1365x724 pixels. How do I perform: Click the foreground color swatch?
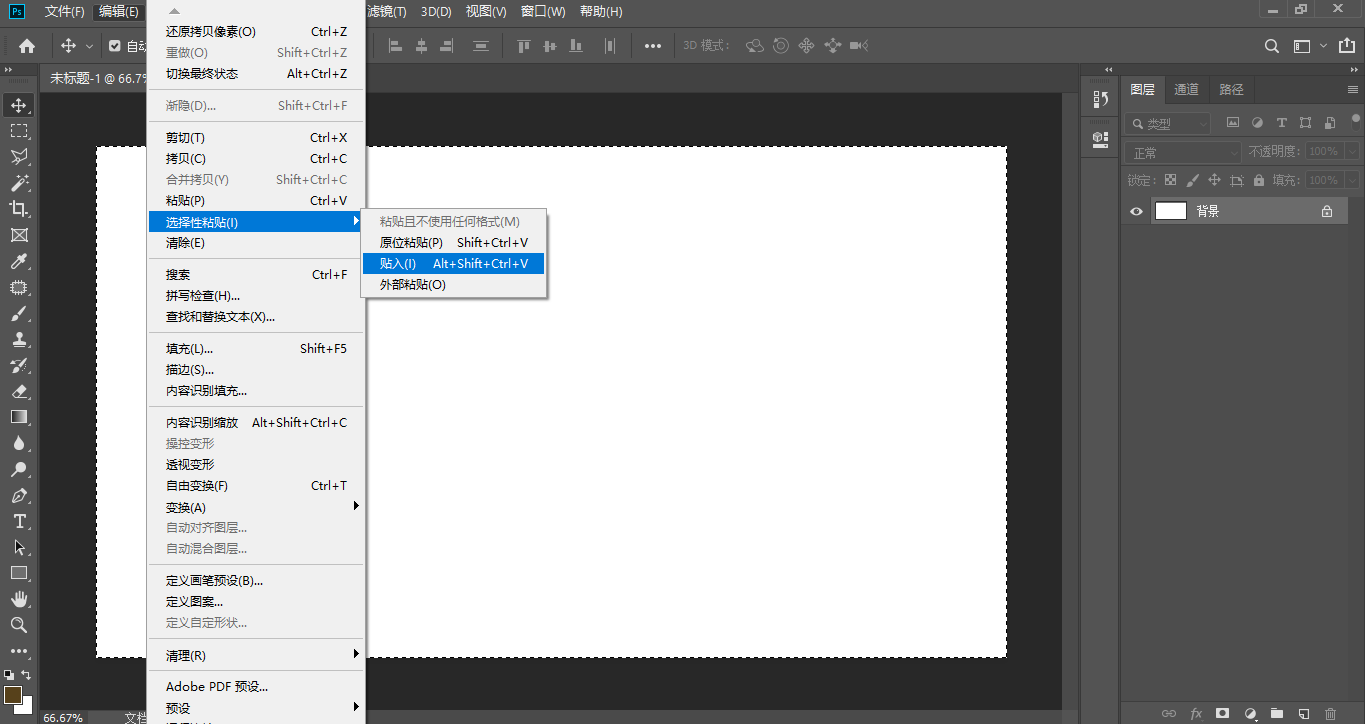12,695
